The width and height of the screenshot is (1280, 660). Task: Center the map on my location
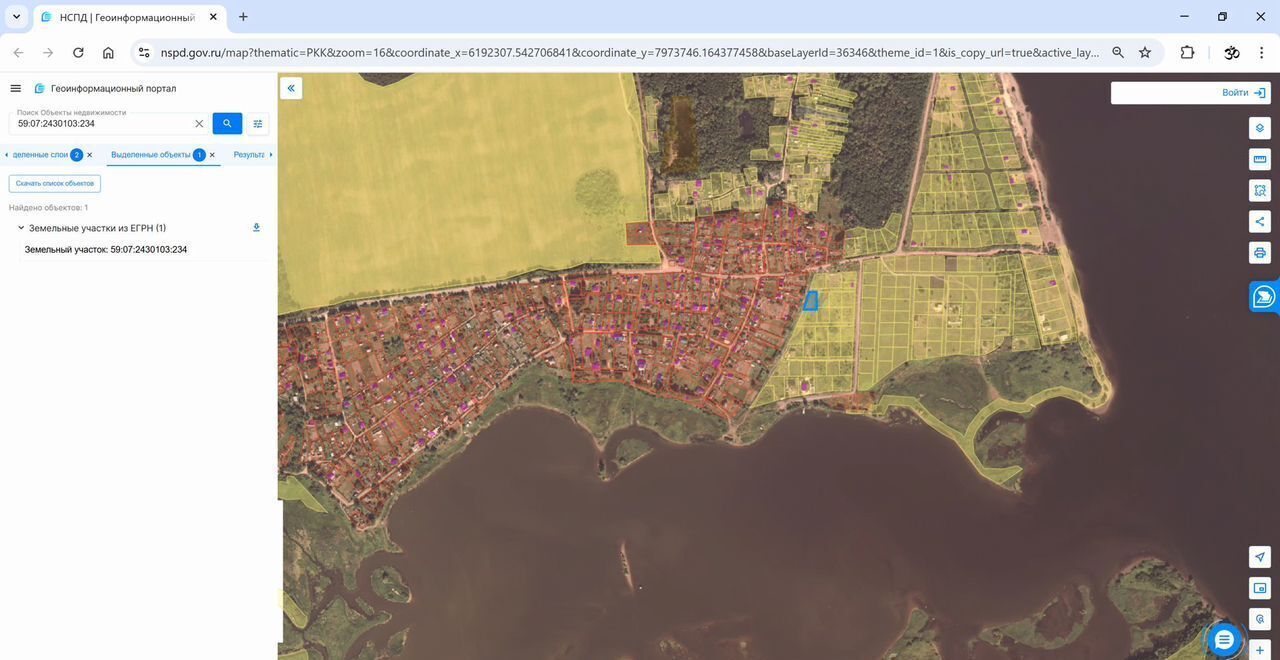(x=1260, y=557)
